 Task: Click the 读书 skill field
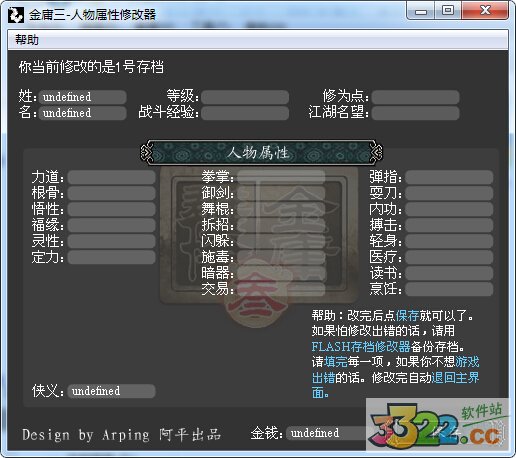coord(449,273)
